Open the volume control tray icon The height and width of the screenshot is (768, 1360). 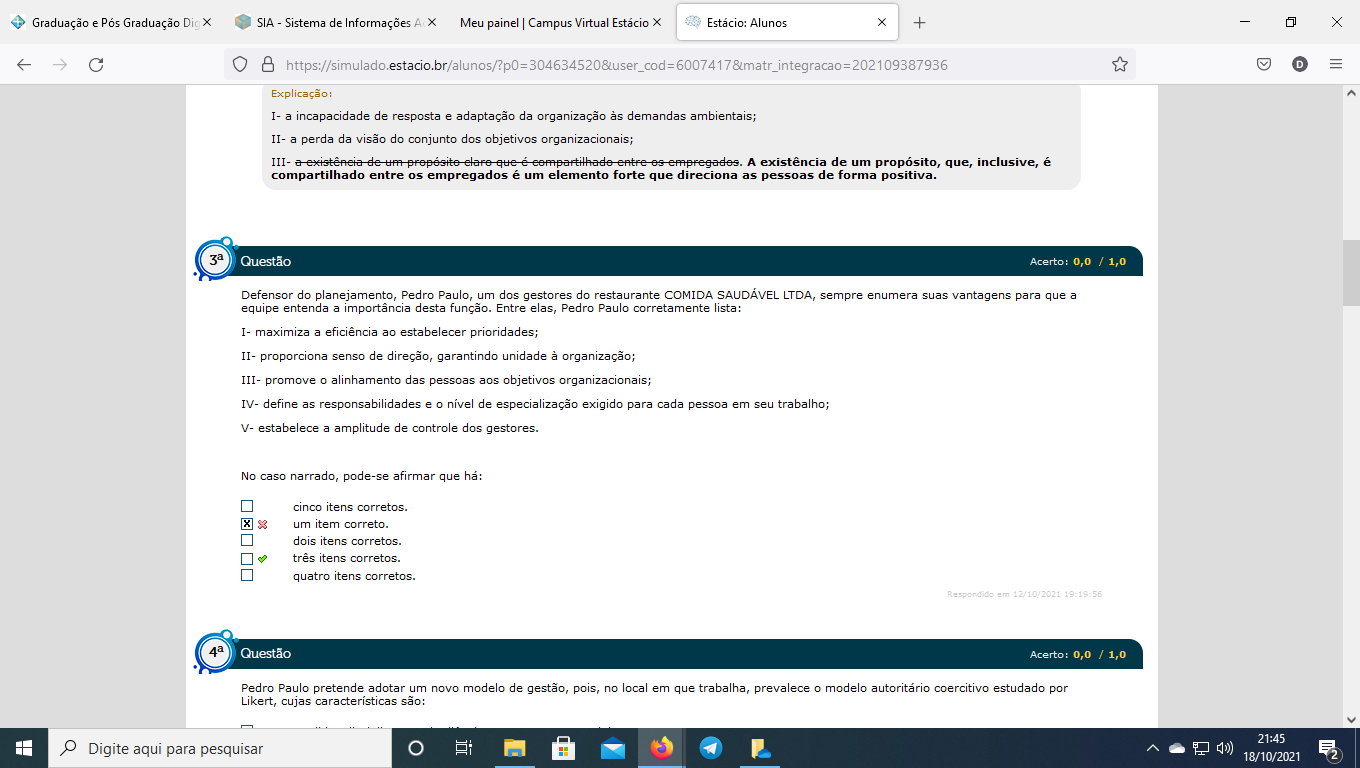[x=1225, y=748]
